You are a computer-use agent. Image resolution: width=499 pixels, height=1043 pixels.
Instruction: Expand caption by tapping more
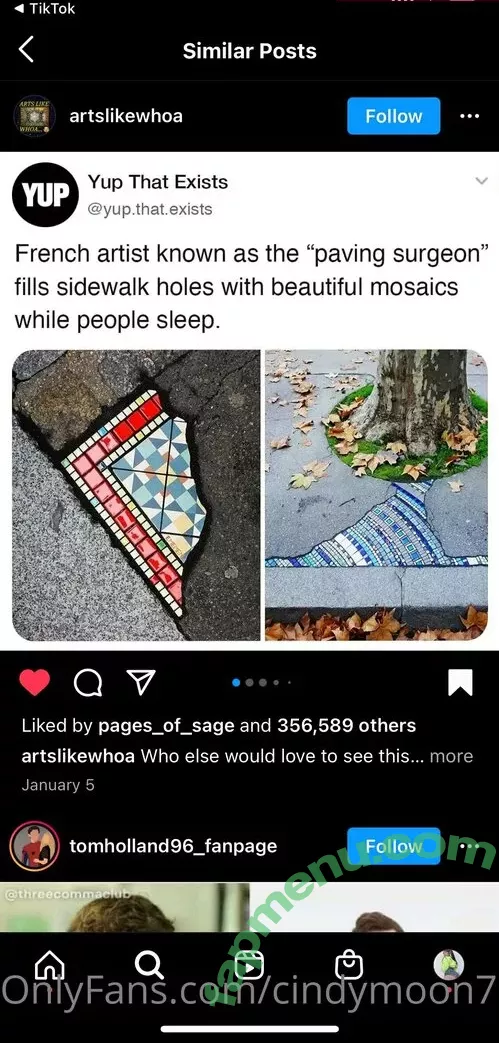452,756
